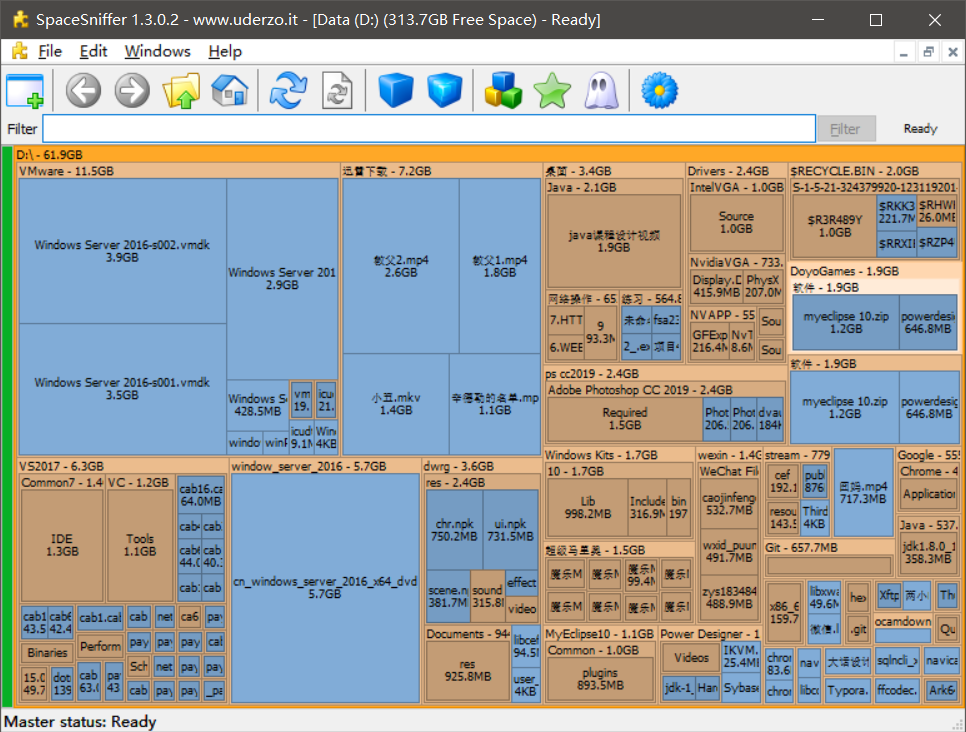Viewport: 966px width, 732px height.
Task: Start a new master scan with blue arrows icon
Action: [289, 90]
